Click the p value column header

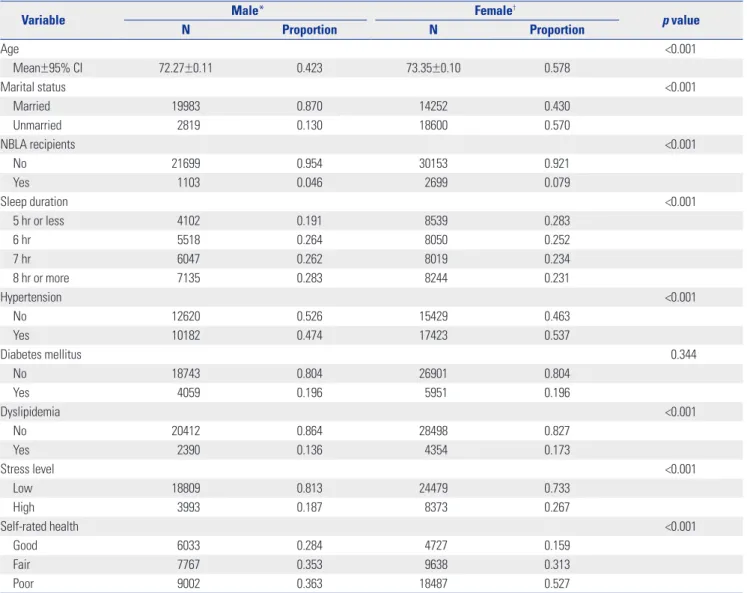(x=681, y=20)
